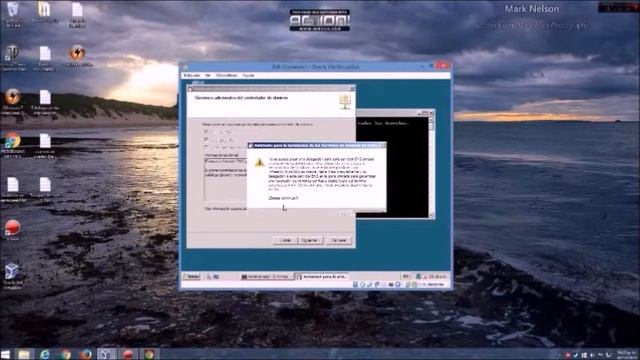Click the hard disk activity icon in VirtualBox status bar

tap(356, 284)
